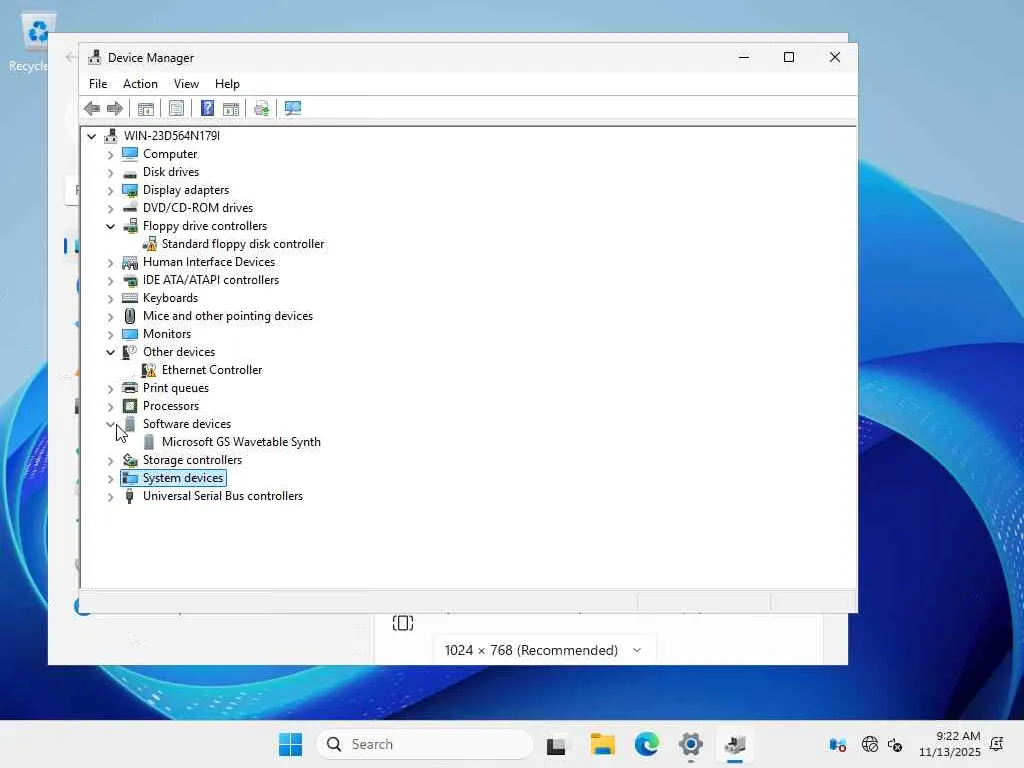
Task: Open the File menu
Action: 98,84
